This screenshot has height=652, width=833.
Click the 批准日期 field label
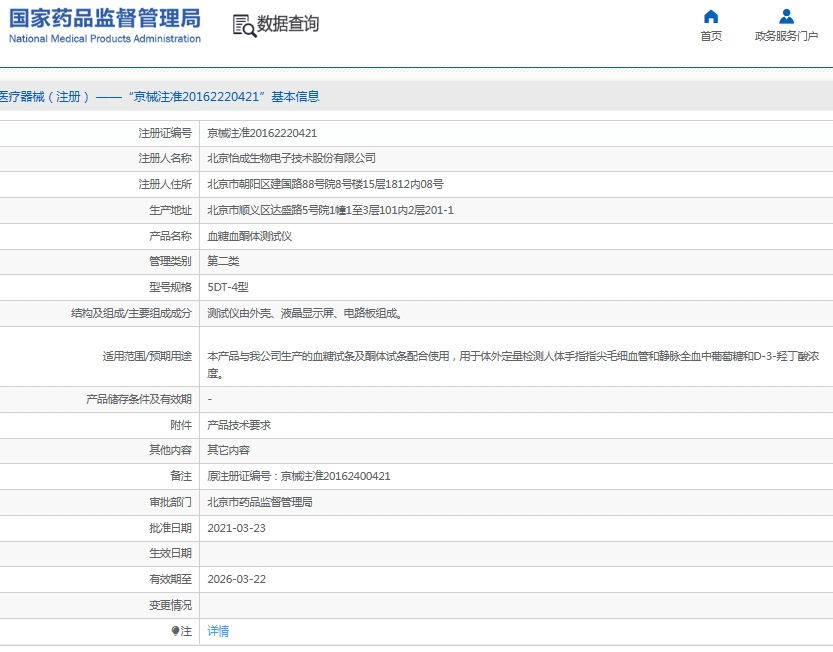click(171, 528)
